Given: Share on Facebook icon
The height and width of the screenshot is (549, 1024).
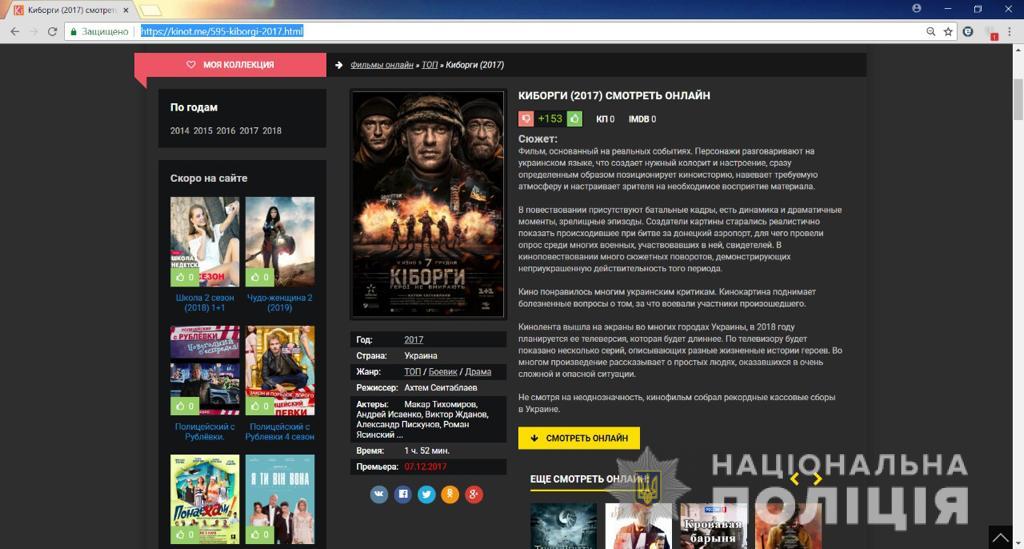Looking at the screenshot, I should coord(403,494).
